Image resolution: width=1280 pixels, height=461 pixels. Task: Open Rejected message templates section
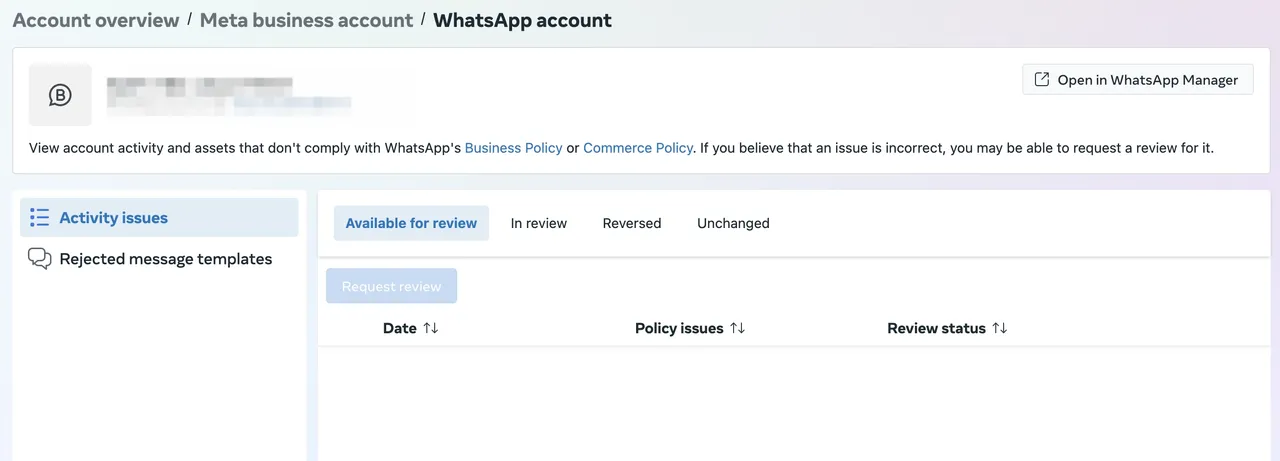(165, 259)
